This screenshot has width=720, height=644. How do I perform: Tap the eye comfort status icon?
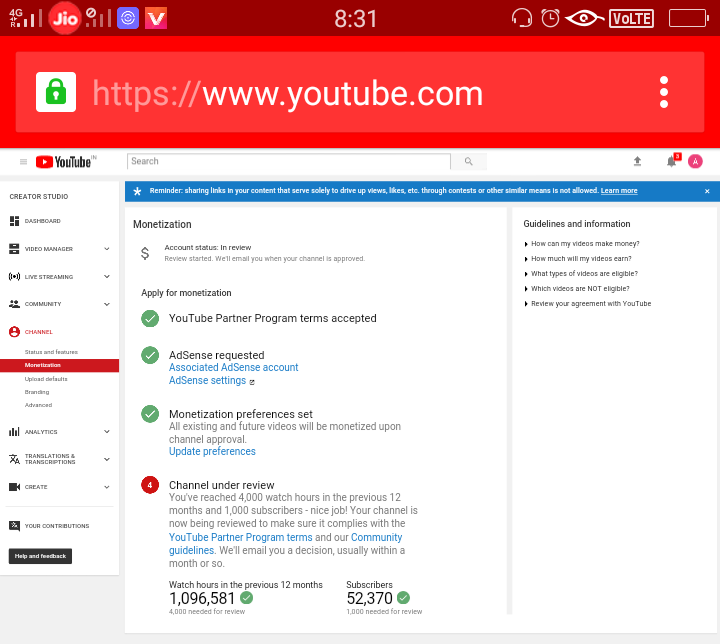pyautogui.click(x=584, y=18)
